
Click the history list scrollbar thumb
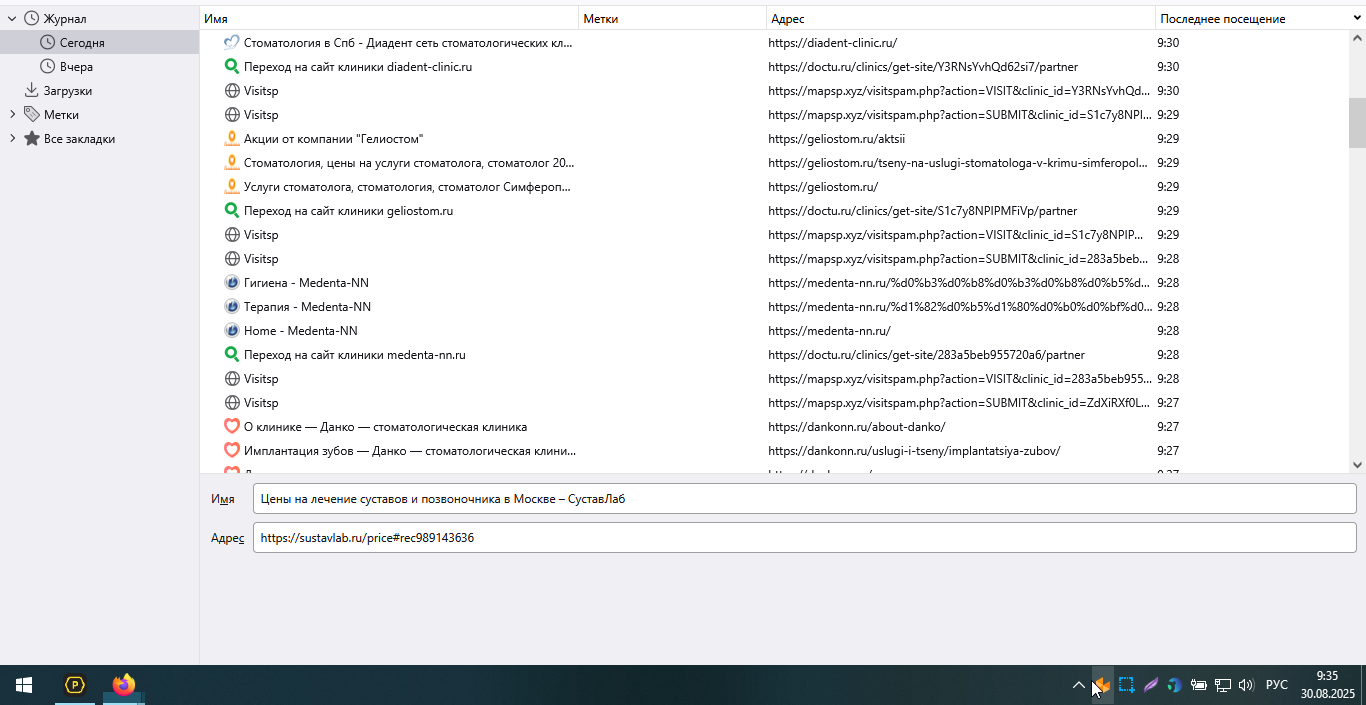pos(1357,122)
